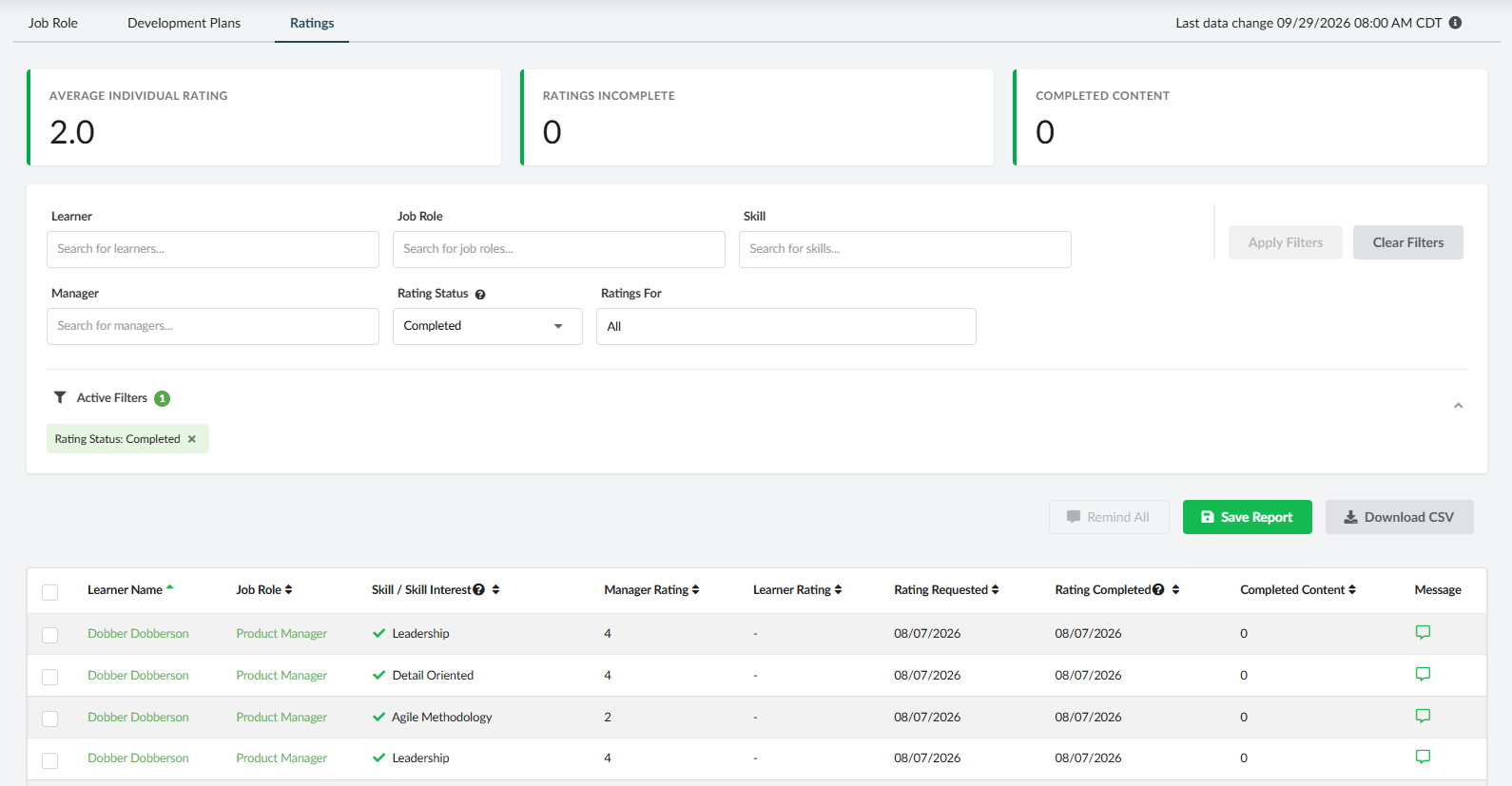1512x786 pixels.
Task: Click the Rating Completed help icon
Action: 1158,590
